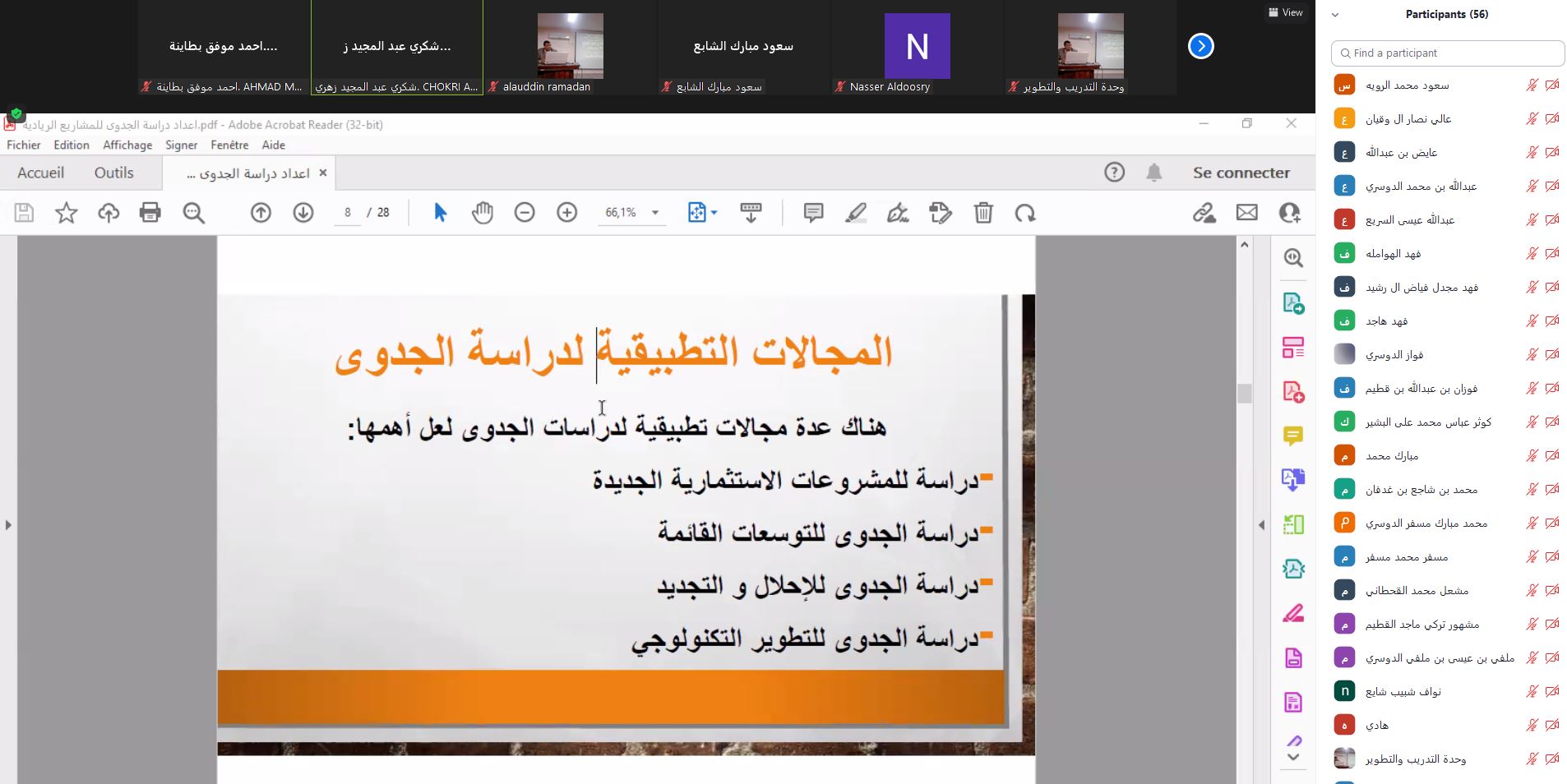1567x784 pixels.
Task: Open the Add comment tool
Action: [x=813, y=213]
